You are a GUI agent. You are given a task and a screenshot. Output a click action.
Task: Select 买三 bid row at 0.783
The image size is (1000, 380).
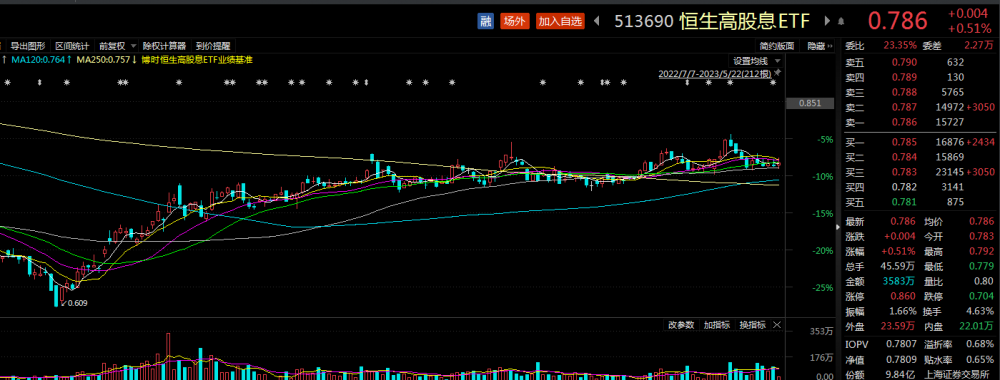pos(919,172)
